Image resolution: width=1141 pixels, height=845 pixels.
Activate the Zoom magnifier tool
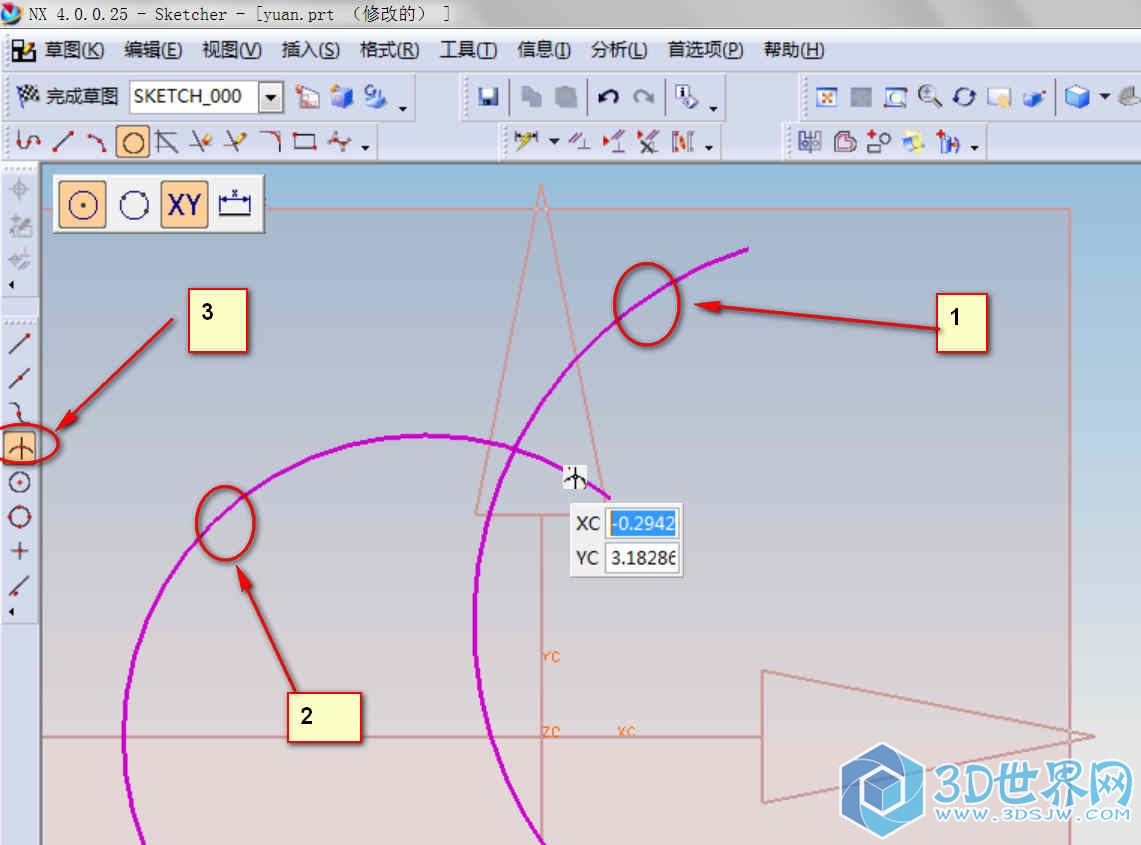[930, 97]
